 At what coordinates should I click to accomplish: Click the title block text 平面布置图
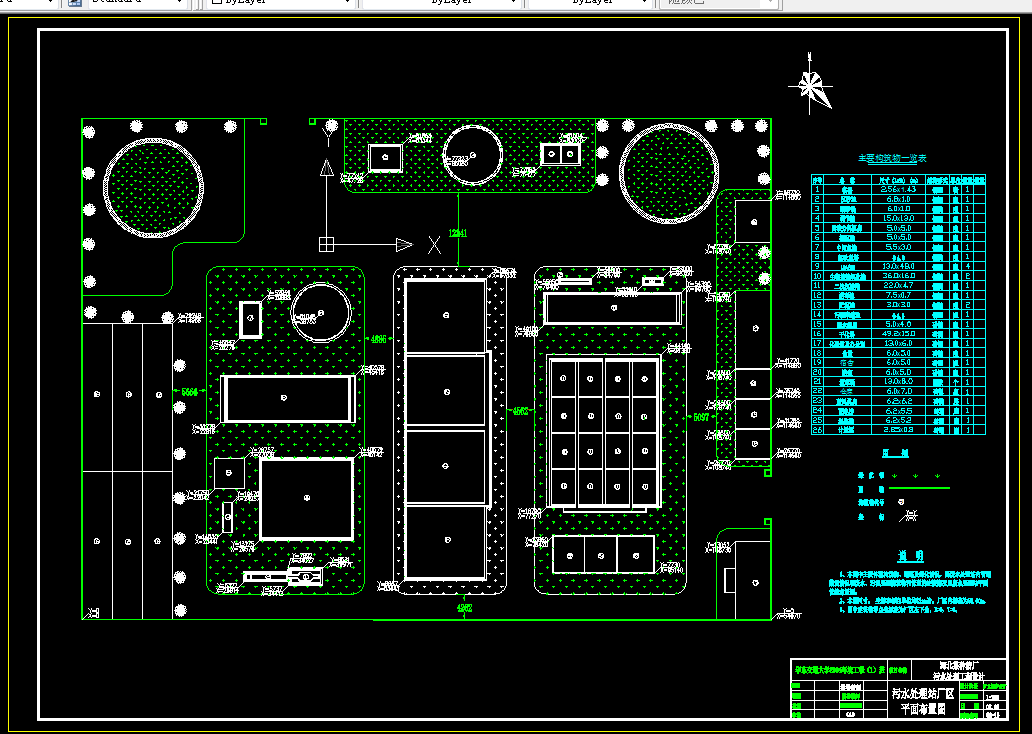923,709
